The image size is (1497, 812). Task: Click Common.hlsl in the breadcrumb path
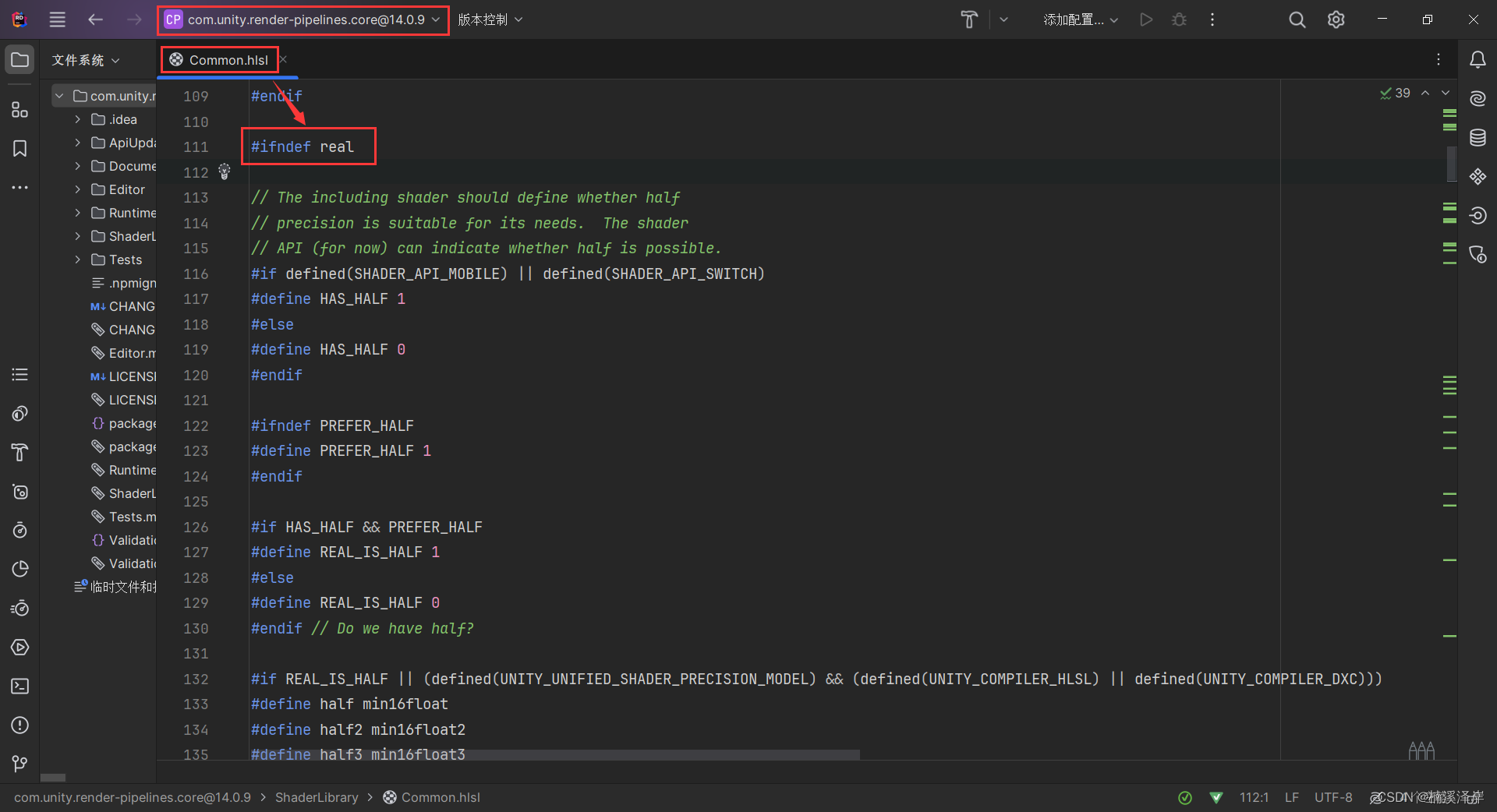(431, 797)
